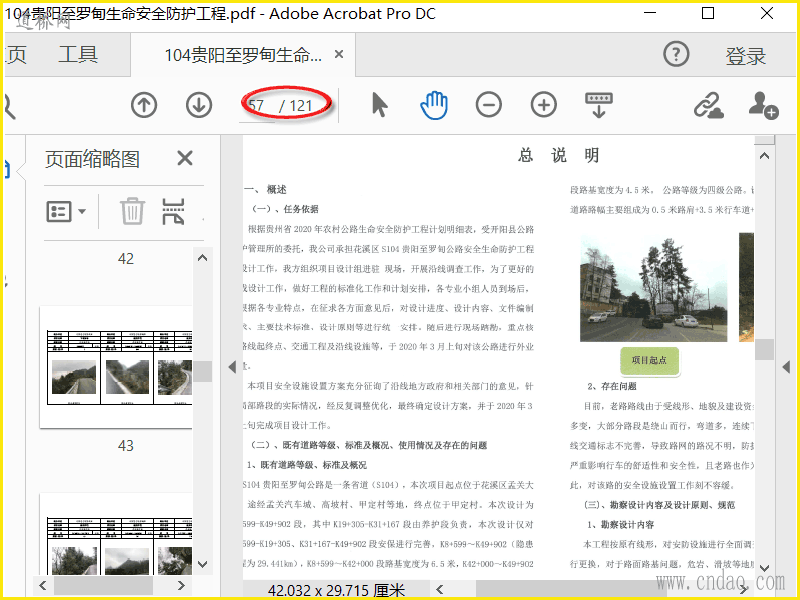Zoom in with the plus icon

point(543,105)
